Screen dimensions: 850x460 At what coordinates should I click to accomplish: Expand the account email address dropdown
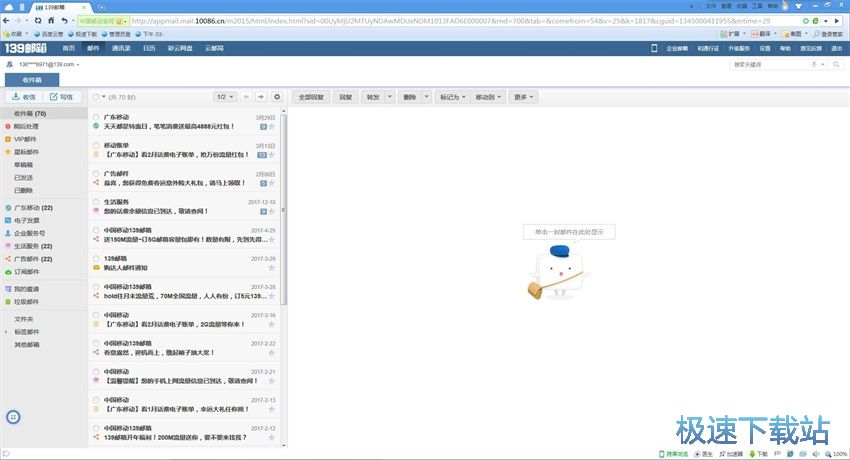[78, 64]
